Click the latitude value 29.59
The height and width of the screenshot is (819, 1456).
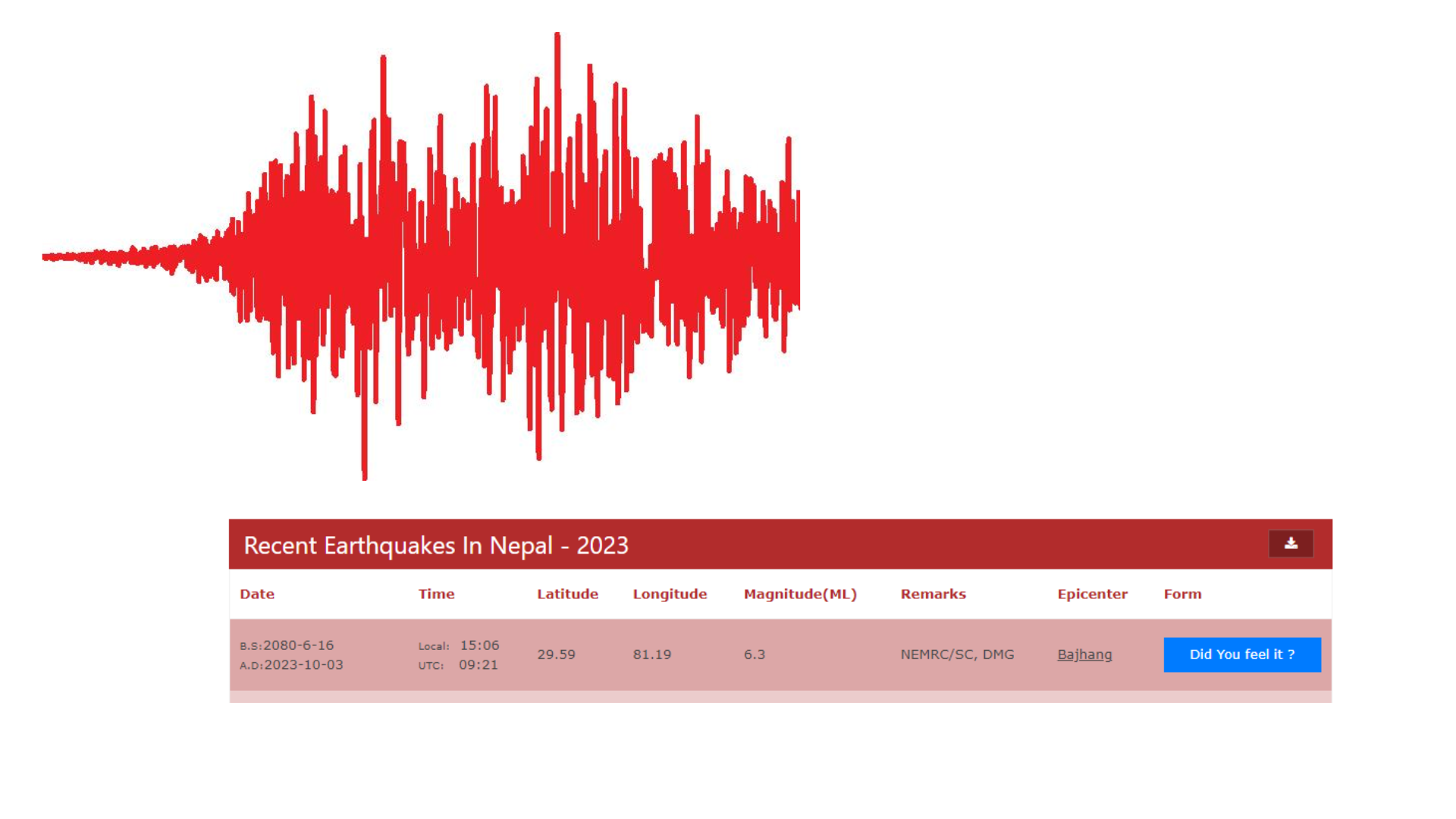pyautogui.click(x=556, y=654)
